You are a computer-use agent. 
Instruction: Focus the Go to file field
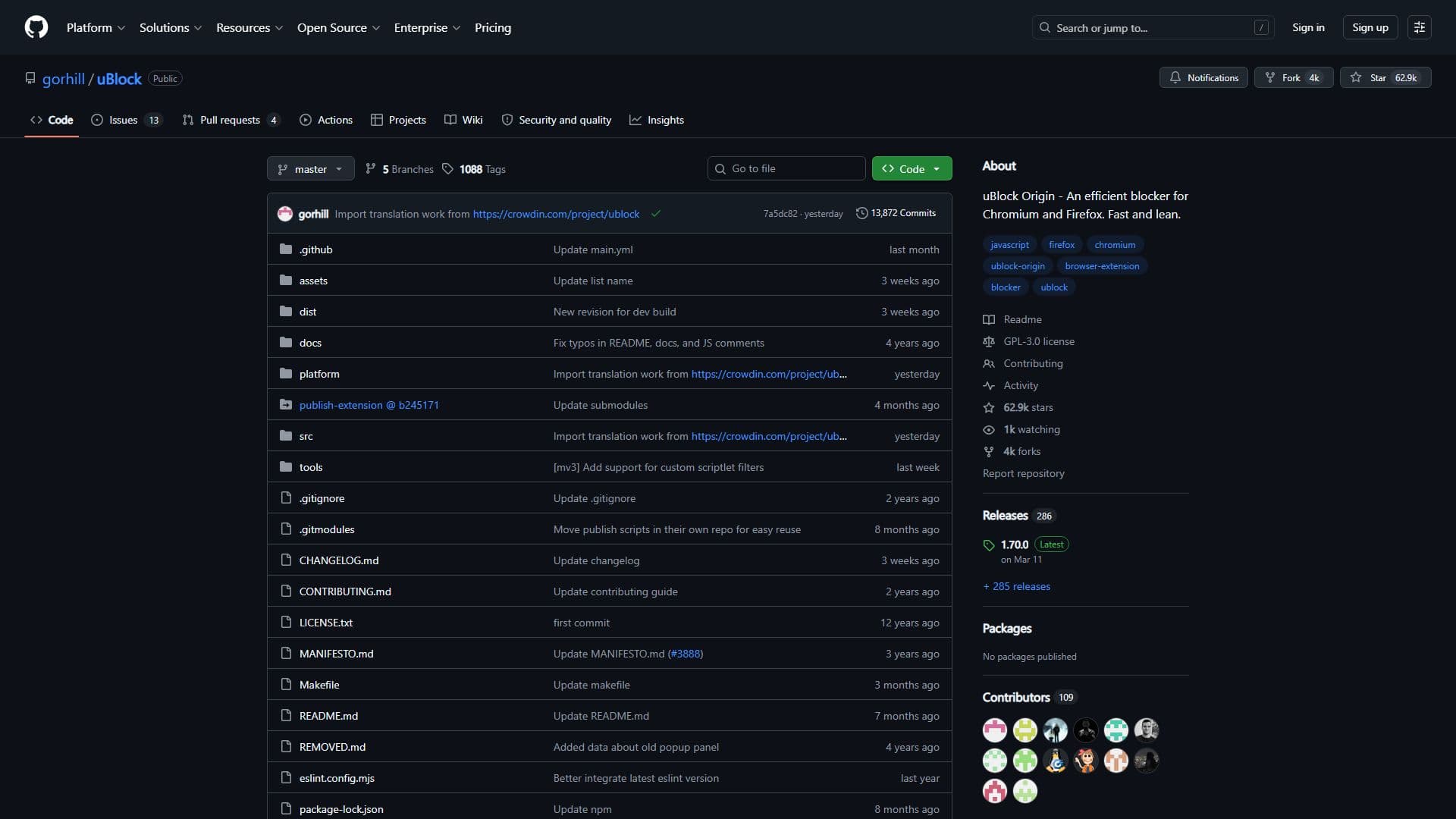pyautogui.click(x=786, y=168)
